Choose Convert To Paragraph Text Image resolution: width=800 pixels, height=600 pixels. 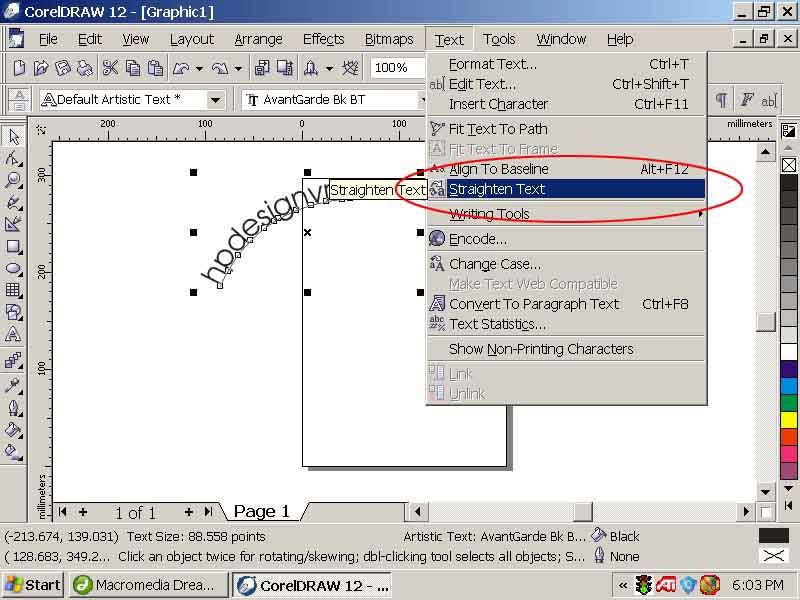pos(566,304)
